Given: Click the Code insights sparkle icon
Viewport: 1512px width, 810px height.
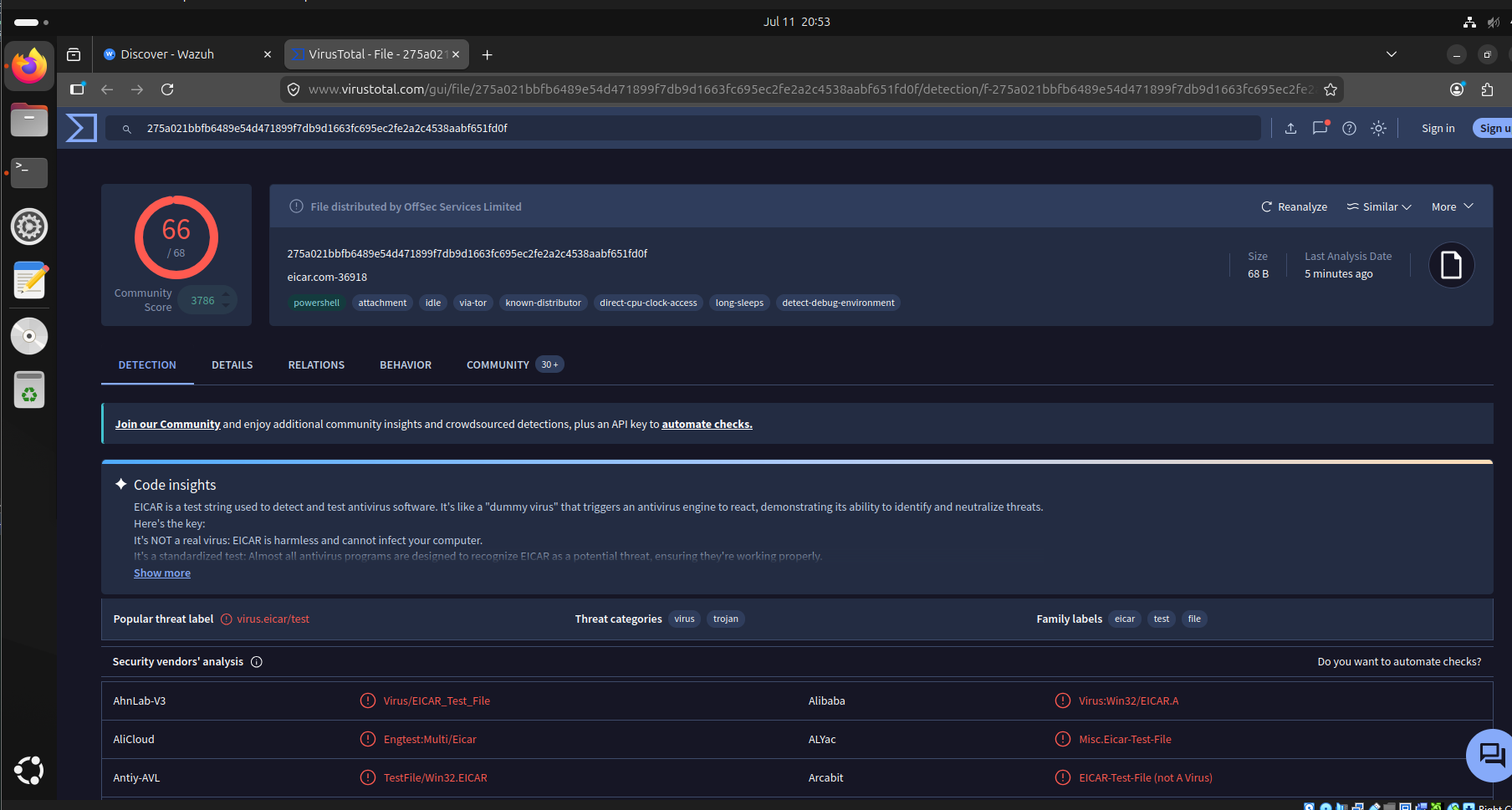Looking at the screenshot, I should click(121, 484).
